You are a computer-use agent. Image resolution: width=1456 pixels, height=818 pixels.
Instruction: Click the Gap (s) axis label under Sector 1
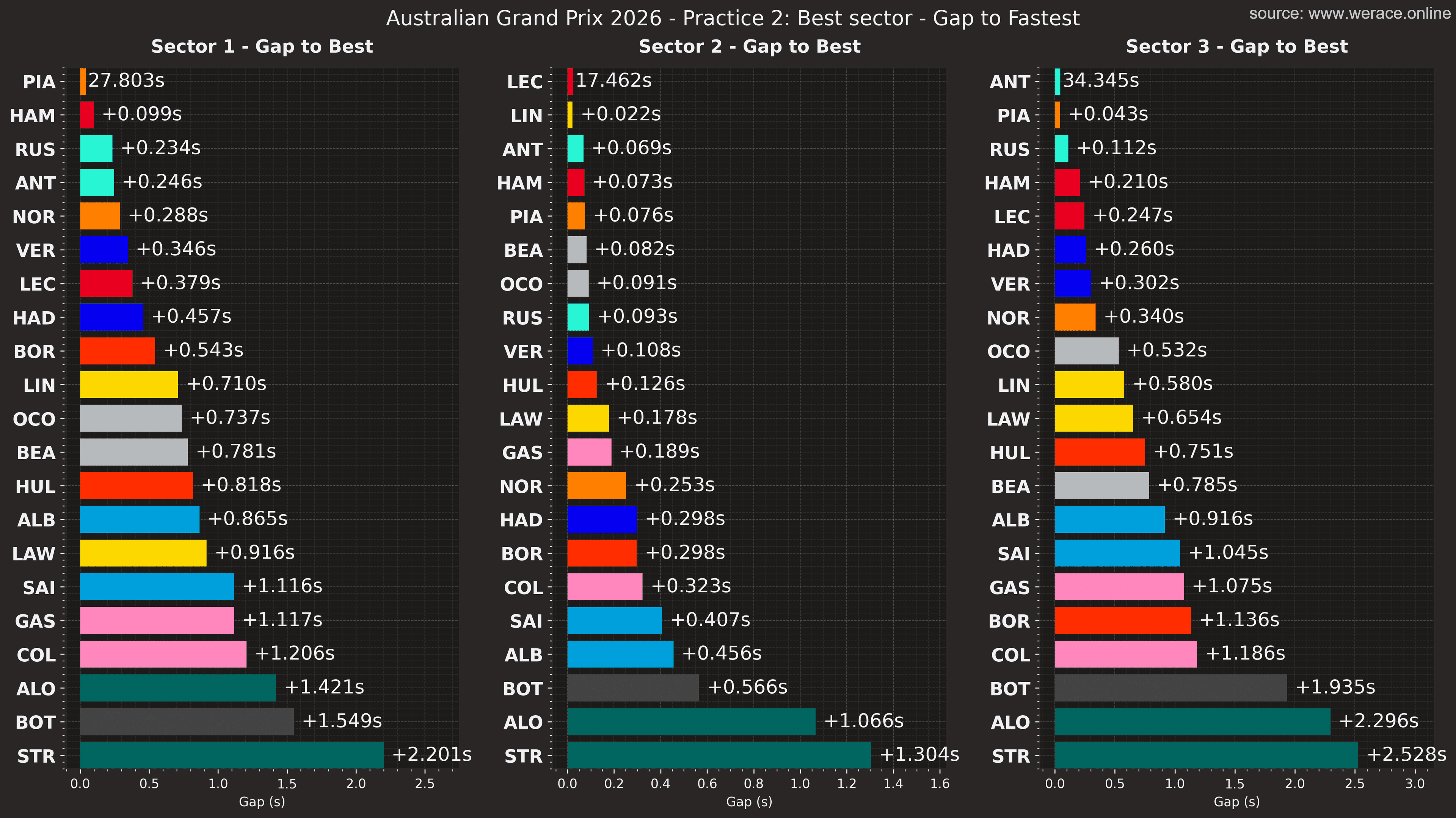pyautogui.click(x=262, y=801)
